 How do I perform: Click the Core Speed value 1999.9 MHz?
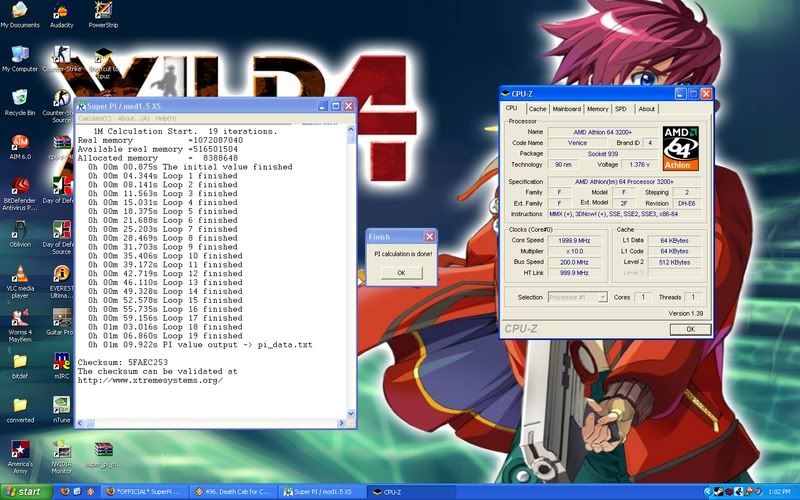click(574, 240)
